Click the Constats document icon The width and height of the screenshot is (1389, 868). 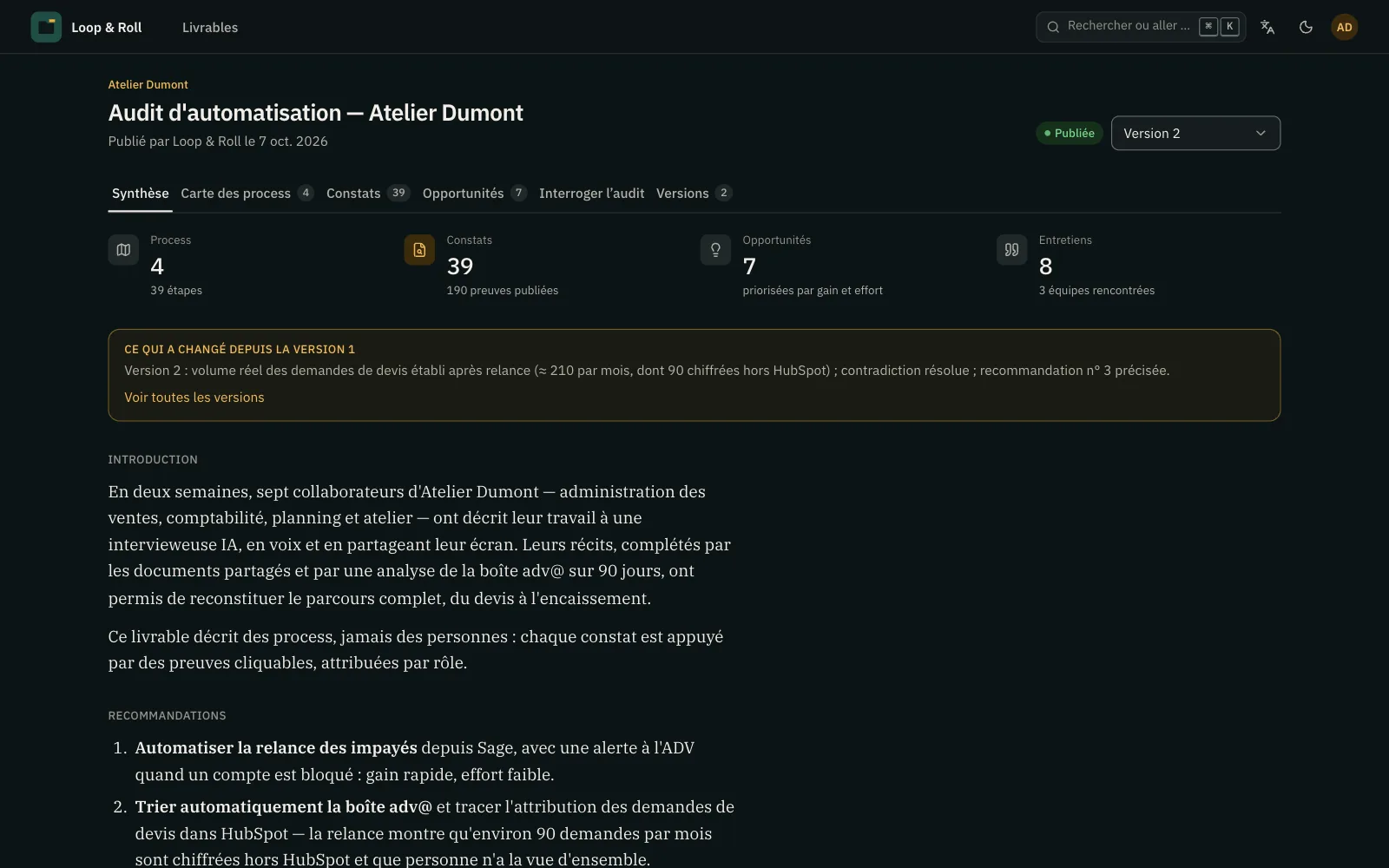pos(419,250)
